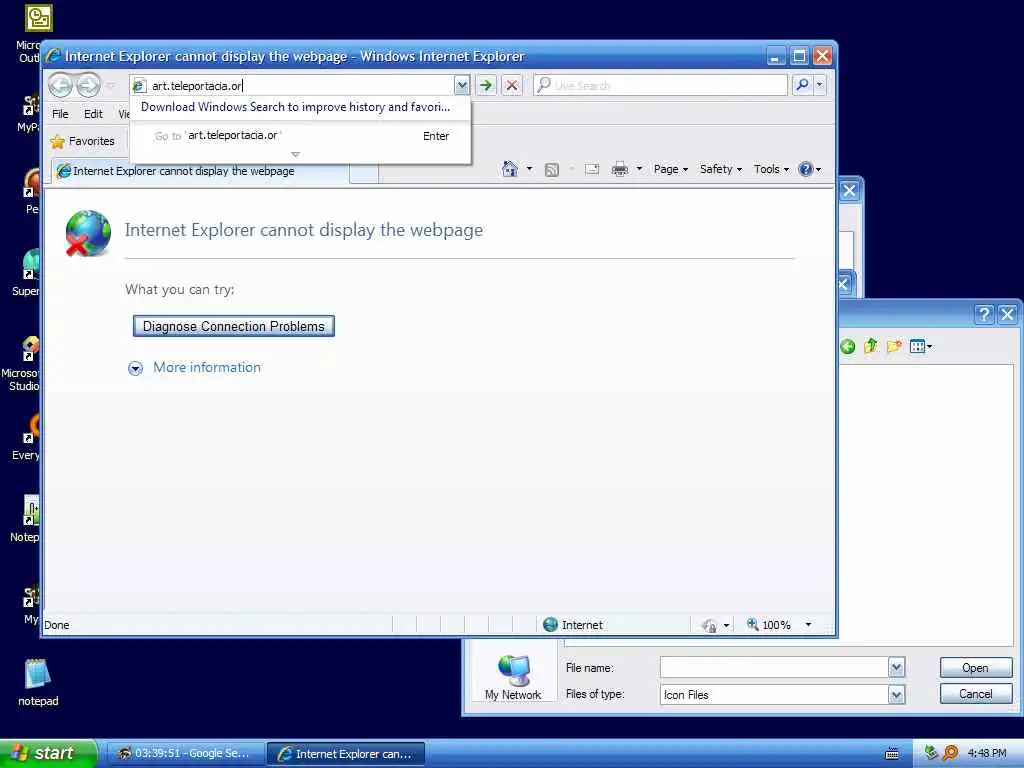Switch to Google Se... taskbar item
The height and width of the screenshot is (768, 1024).
point(185,754)
